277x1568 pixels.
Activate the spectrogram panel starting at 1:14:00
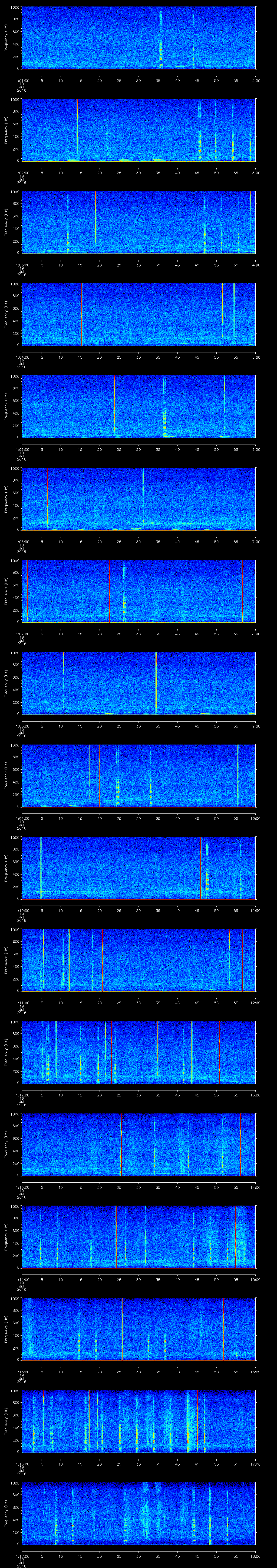tap(138, 1237)
